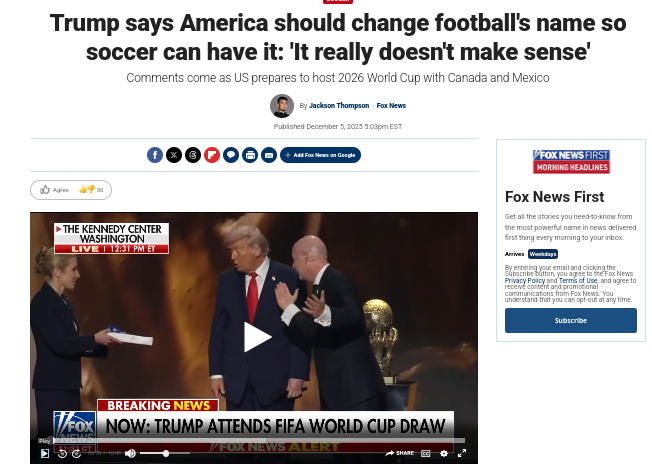Viewport: 652px width, 464px height.
Task: Print article using printer icon
Action: click(x=250, y=155)
